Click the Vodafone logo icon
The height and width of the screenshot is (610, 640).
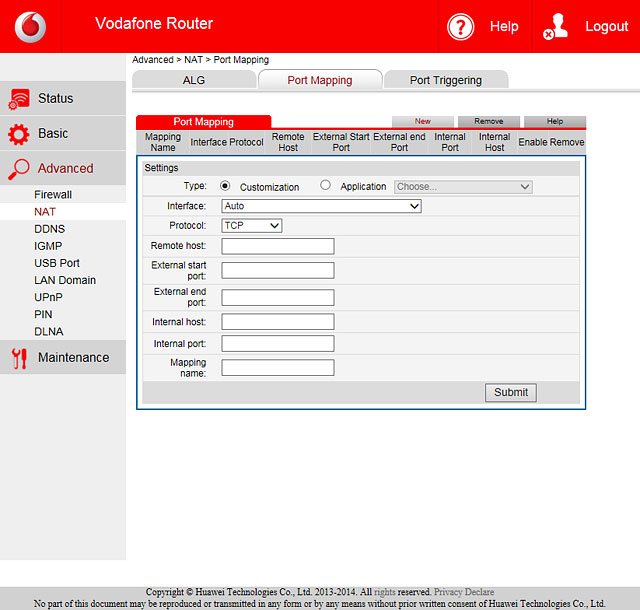tap(30, 26)
